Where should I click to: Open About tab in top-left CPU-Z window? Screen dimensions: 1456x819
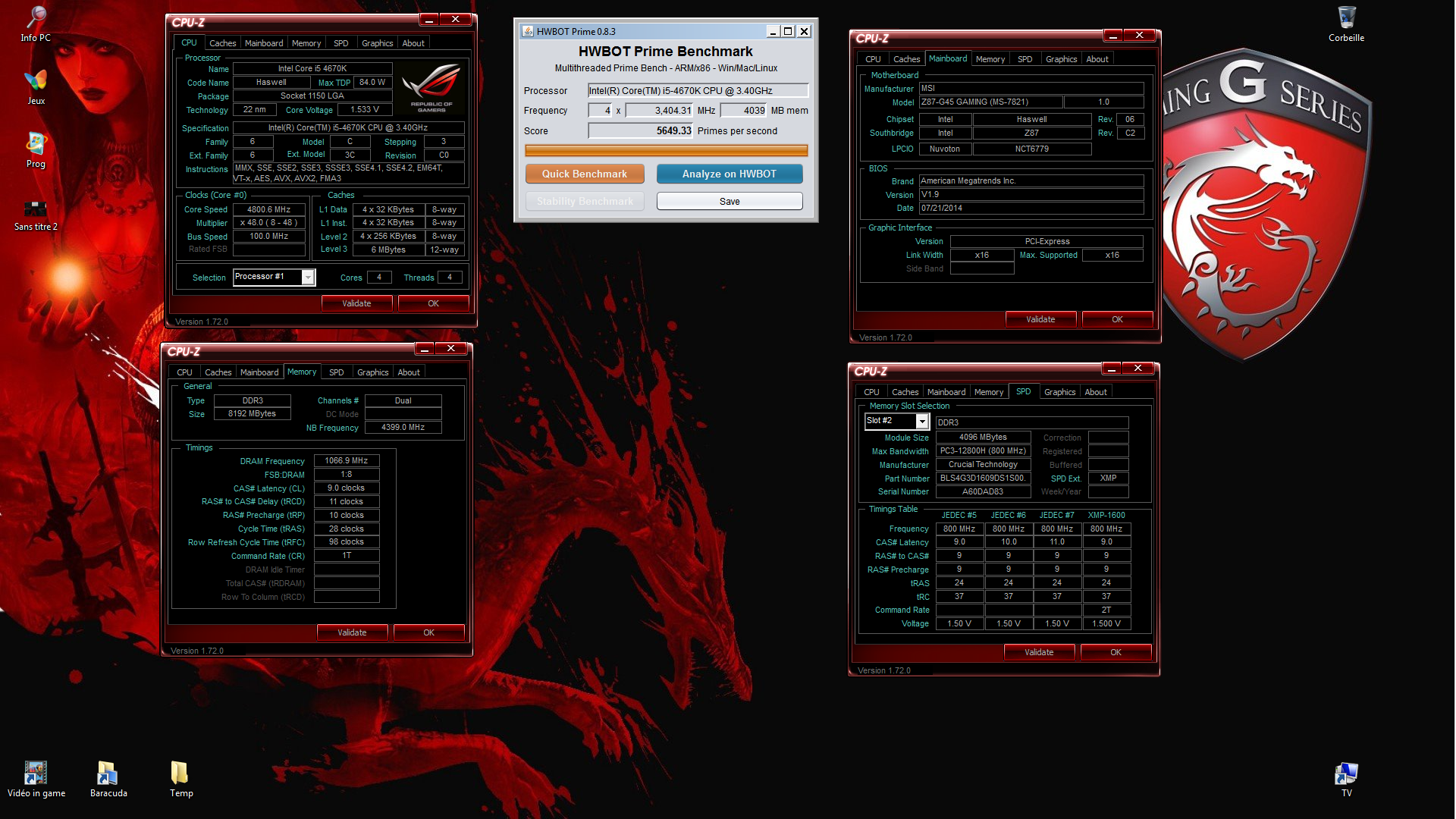pos(413,43)
